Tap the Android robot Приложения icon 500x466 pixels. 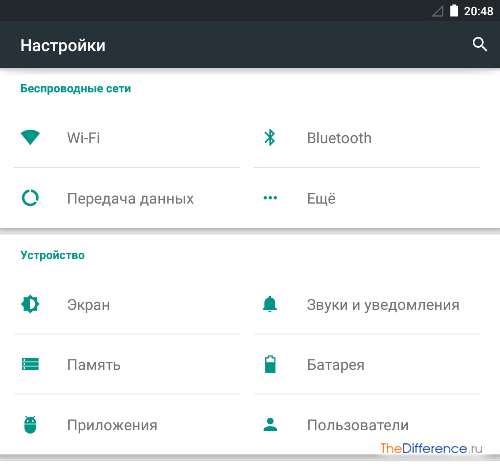coord(30,425)
